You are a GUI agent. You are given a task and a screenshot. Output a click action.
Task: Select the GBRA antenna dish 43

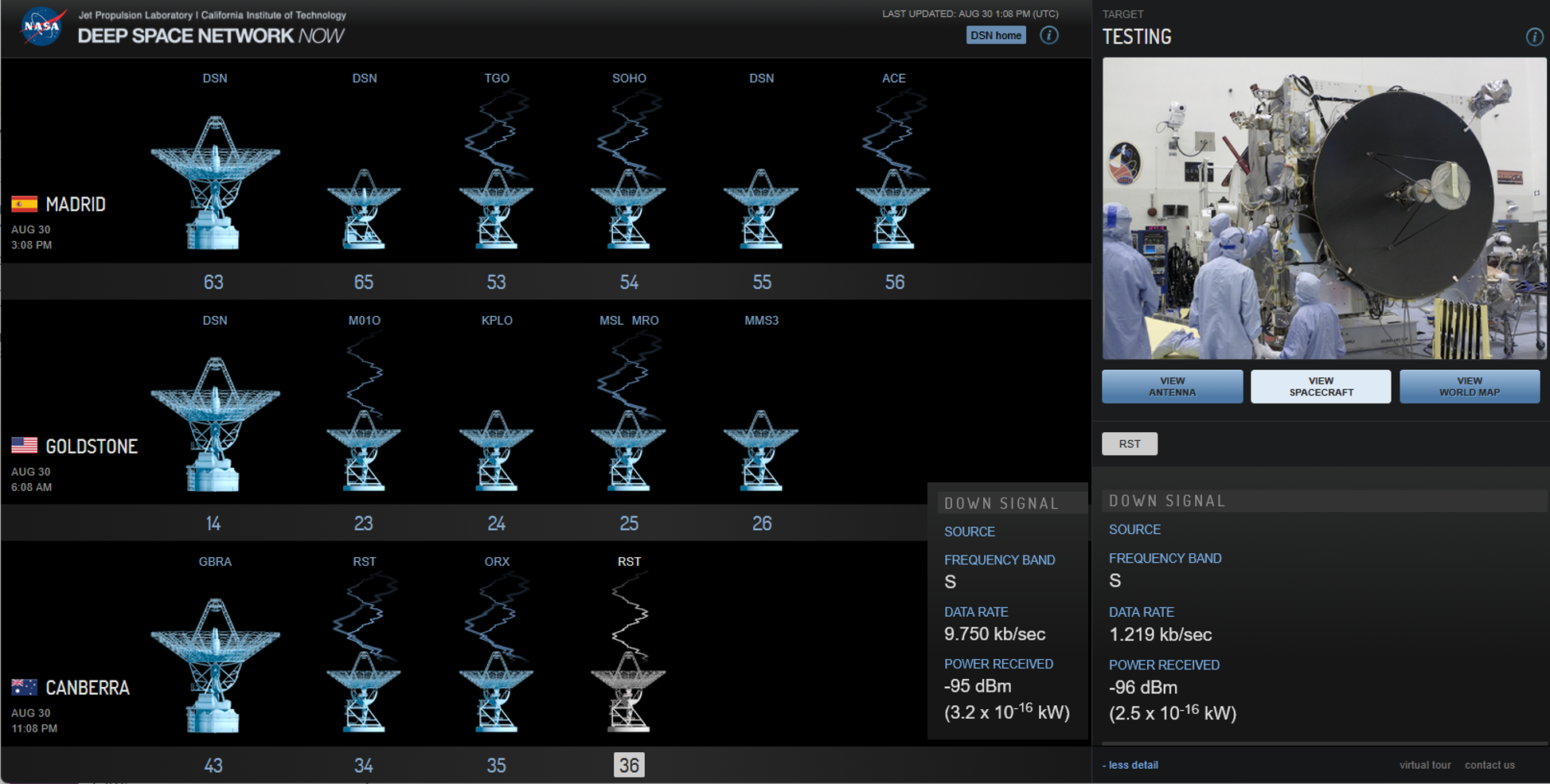click(215, 665)
